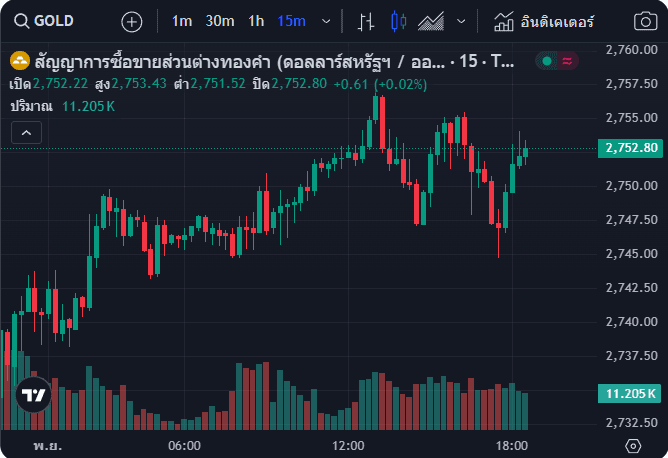This screenshot has width=668, height=458.
Task: Select the 1h timeframe
Action: pos(256,21)
